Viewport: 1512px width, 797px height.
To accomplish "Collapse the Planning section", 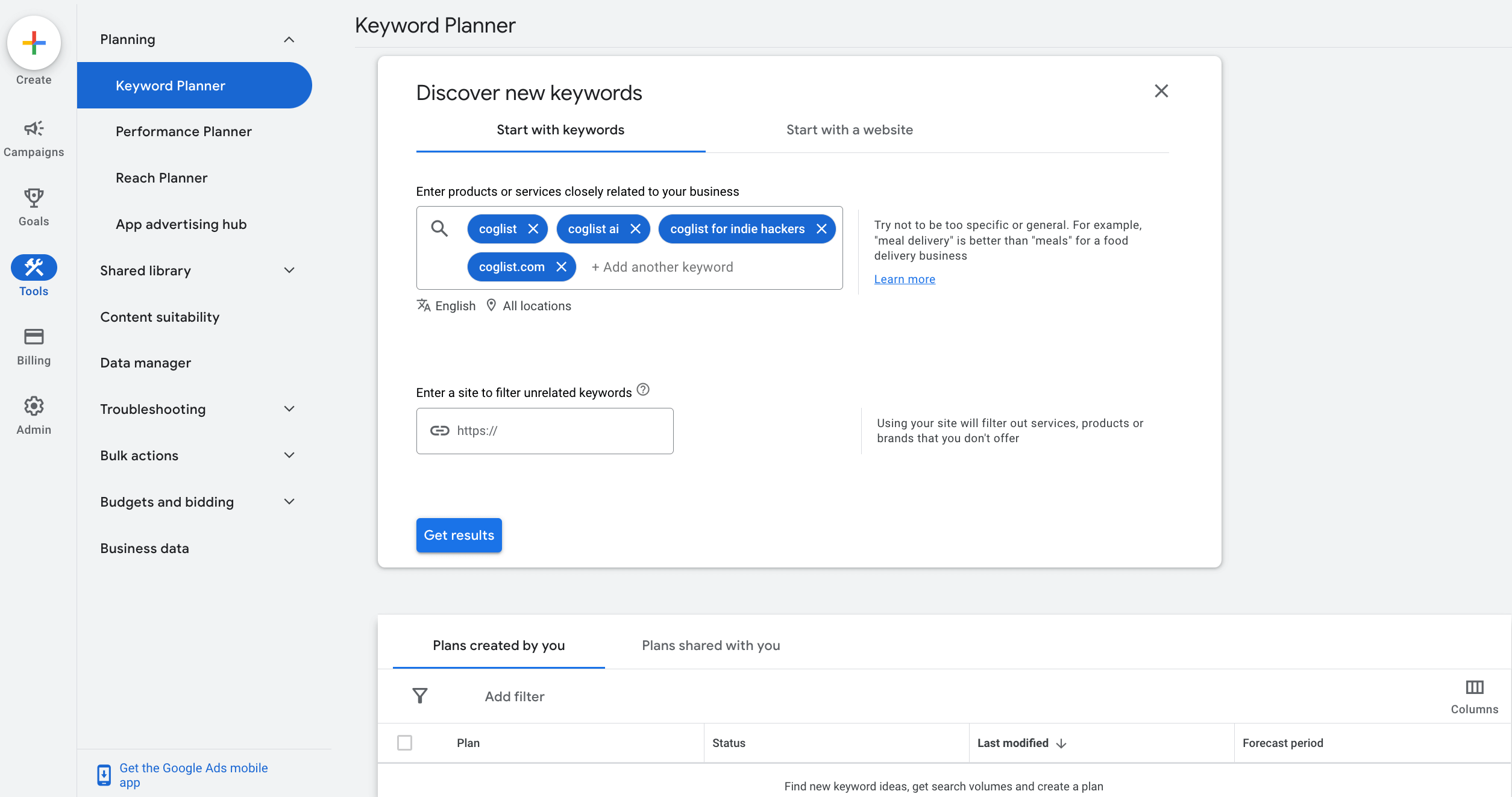I will click(289, 40).
